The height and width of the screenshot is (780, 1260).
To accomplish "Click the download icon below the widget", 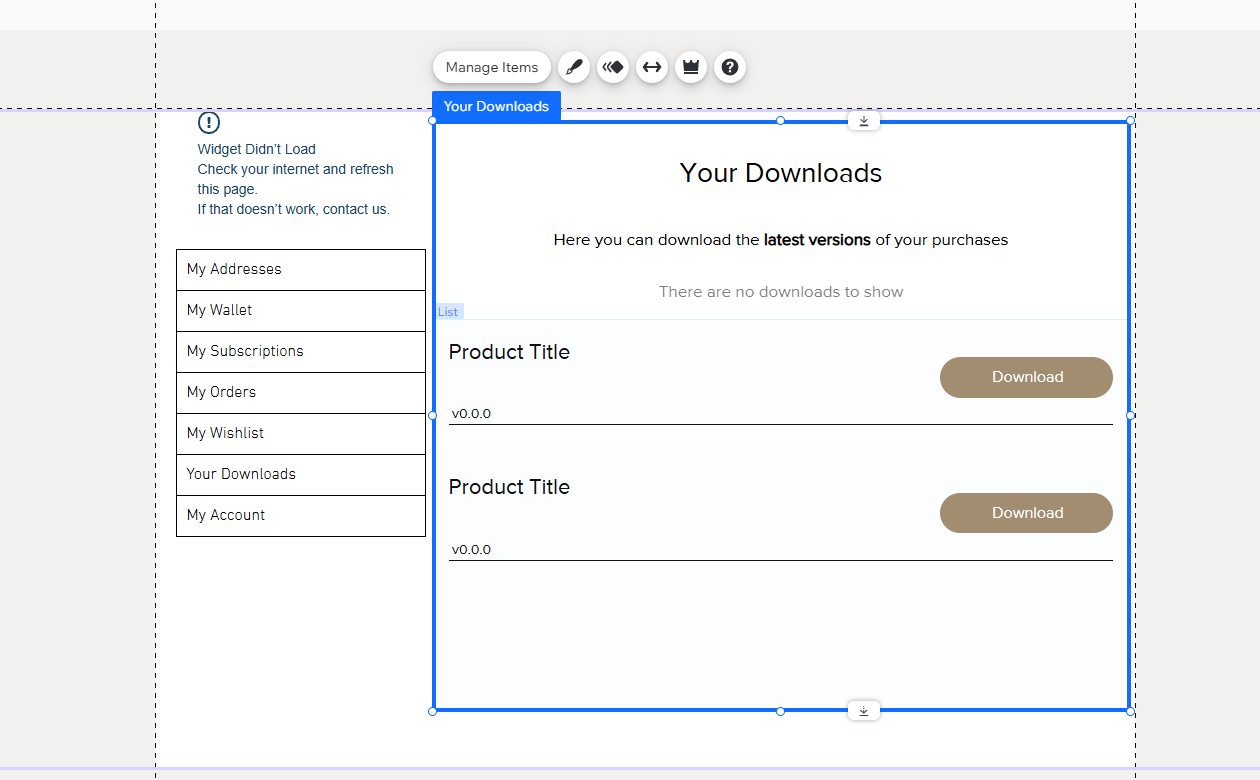I will point(863,710).
